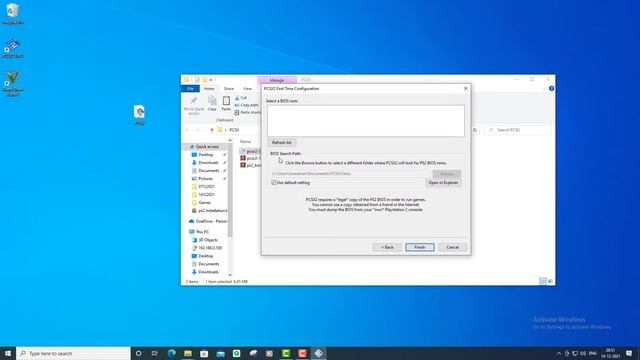Click the Search PCSX box in Explorer

tap(518, 130)
